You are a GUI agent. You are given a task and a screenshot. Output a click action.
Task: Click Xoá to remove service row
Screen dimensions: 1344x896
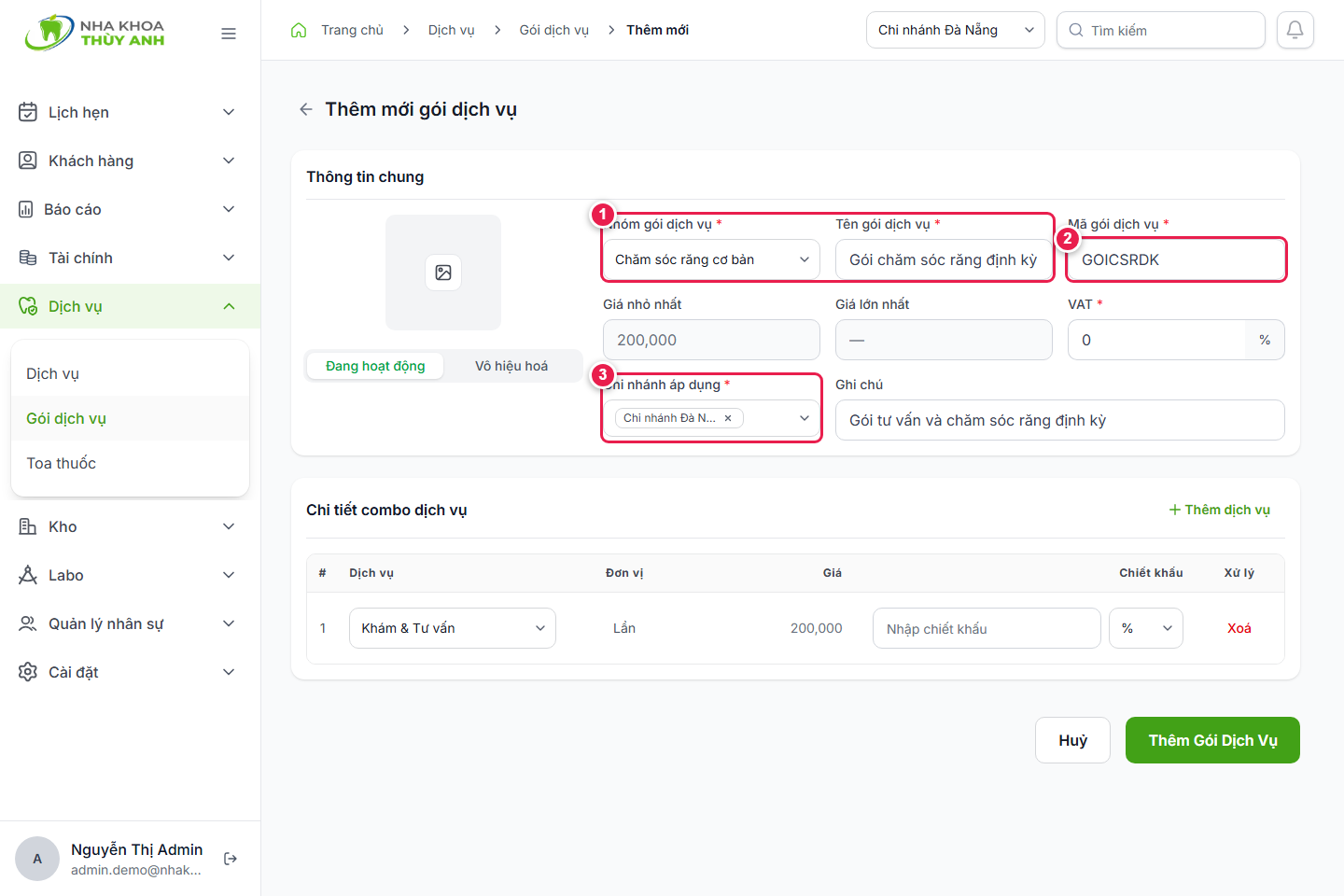tap(1239, 628)
